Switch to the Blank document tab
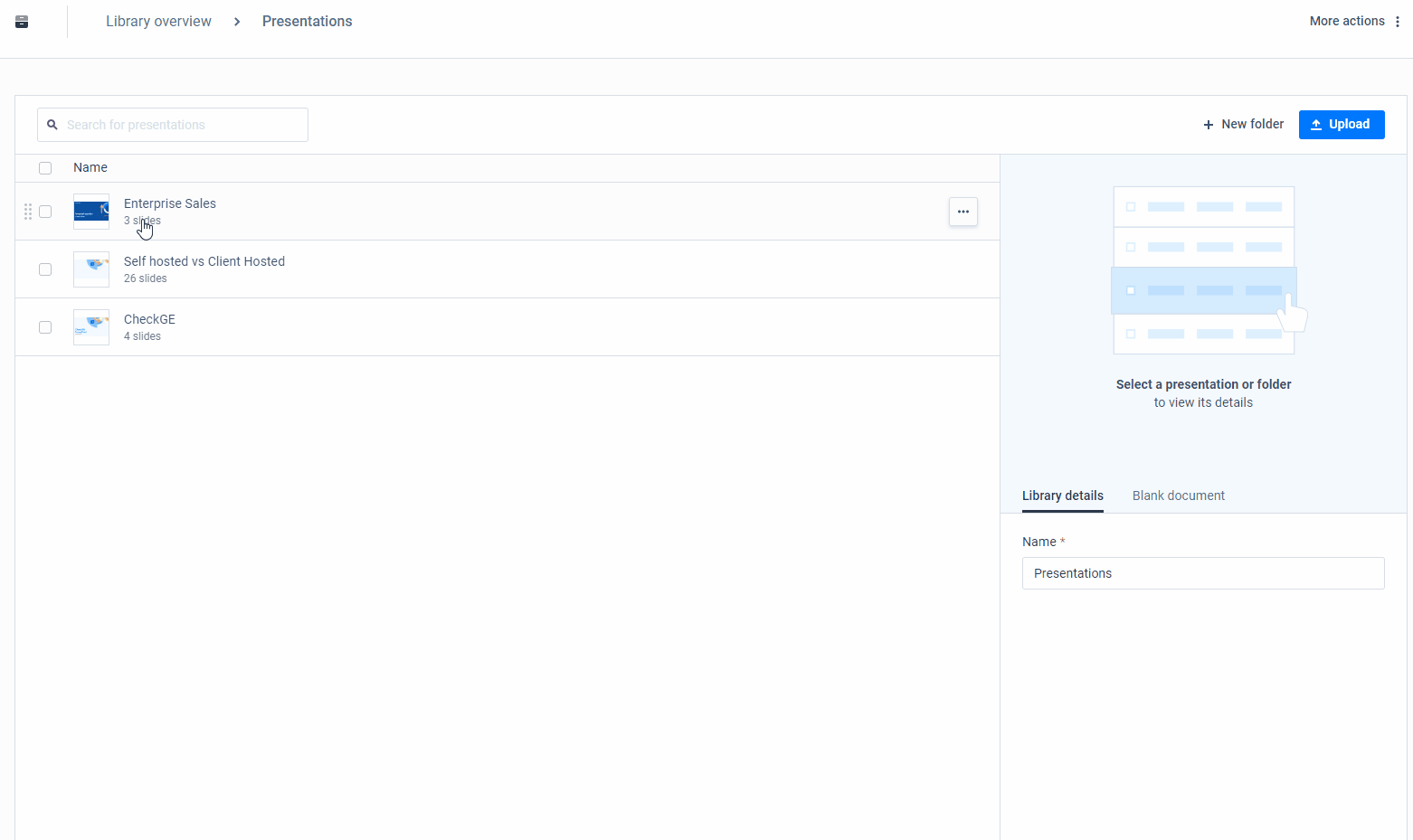 (1178, 496)
